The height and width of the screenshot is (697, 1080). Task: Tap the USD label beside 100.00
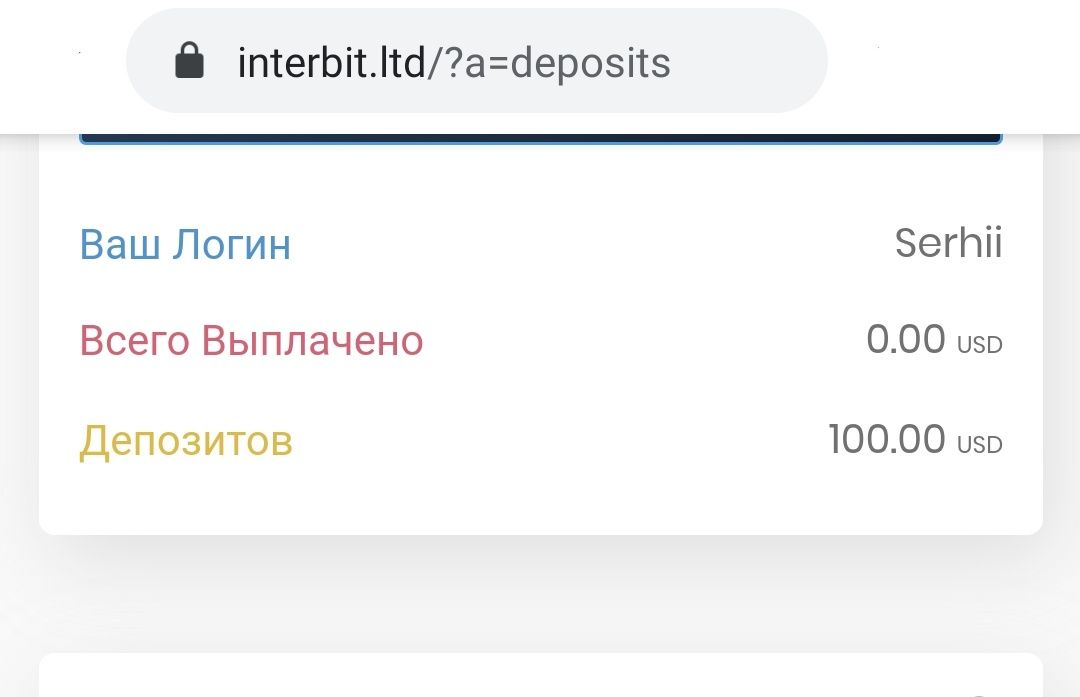(979, 445)
